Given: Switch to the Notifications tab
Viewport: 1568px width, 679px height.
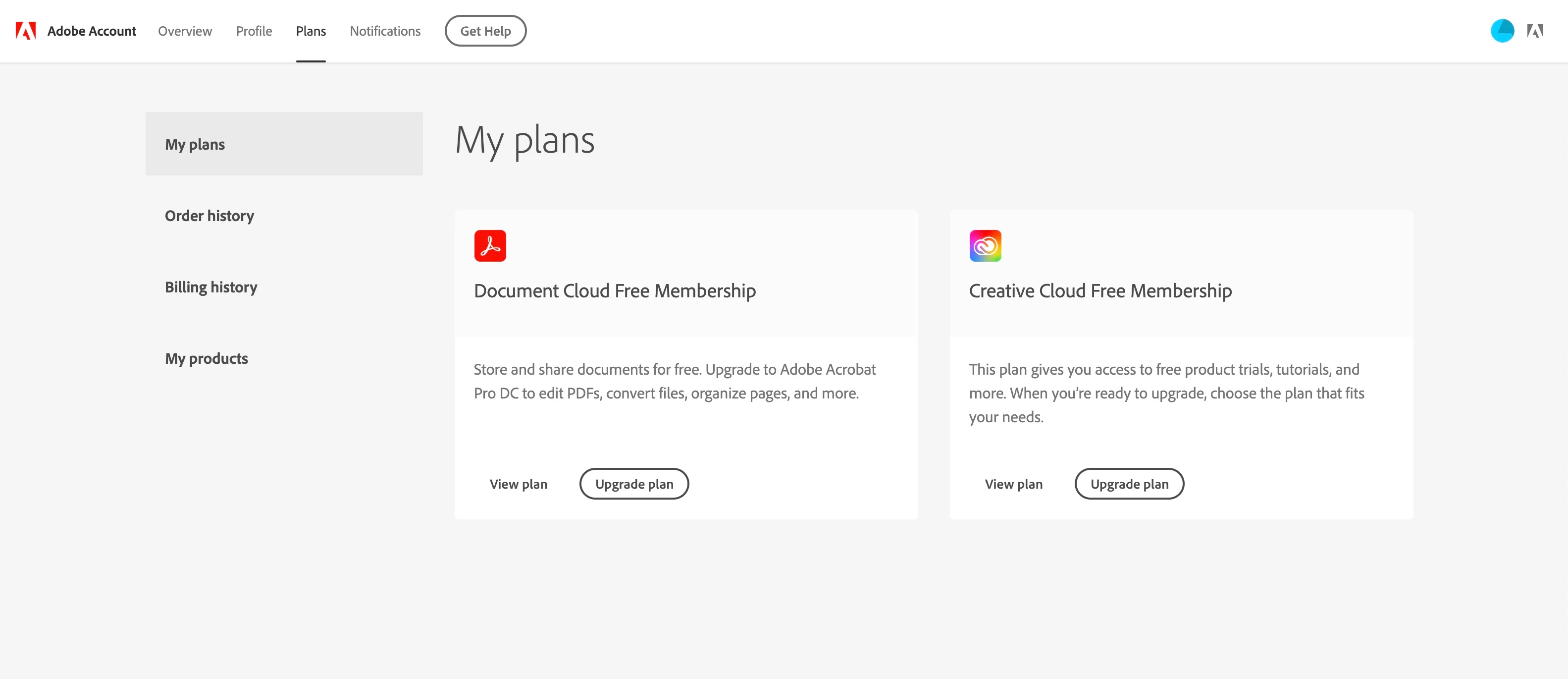Looking at the screenshot, I should pos(385,31).
